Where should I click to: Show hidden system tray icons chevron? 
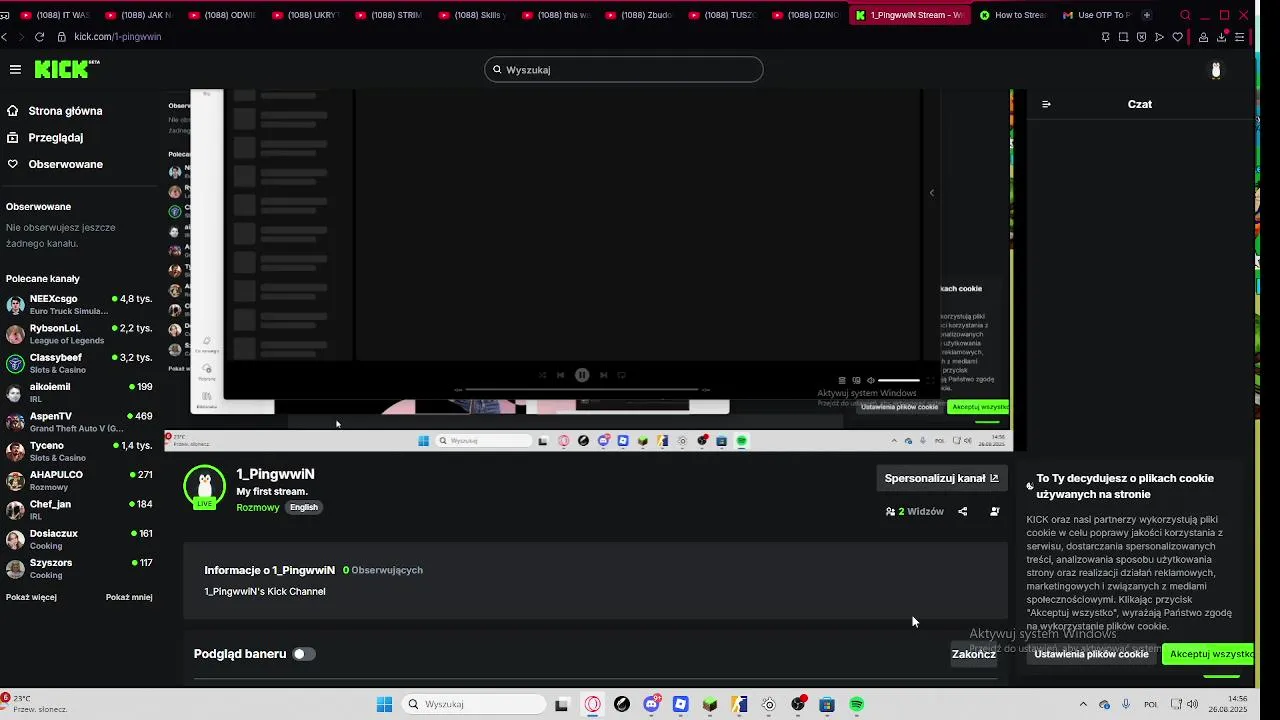click(1083, 704)
